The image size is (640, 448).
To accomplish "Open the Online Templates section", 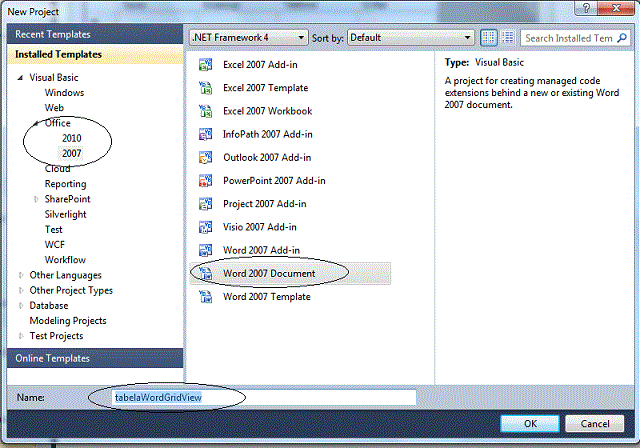I will coord(95,358).
